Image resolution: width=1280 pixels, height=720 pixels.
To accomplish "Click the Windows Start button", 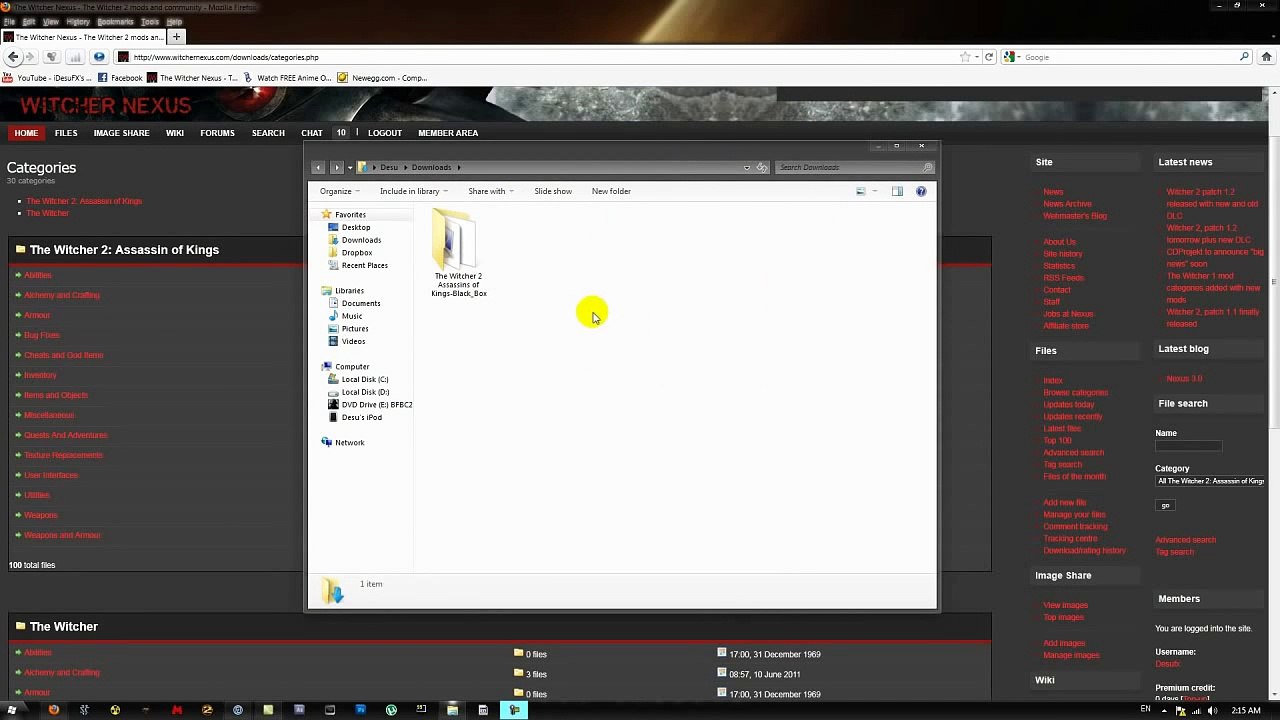I will (x=11, y=710).
